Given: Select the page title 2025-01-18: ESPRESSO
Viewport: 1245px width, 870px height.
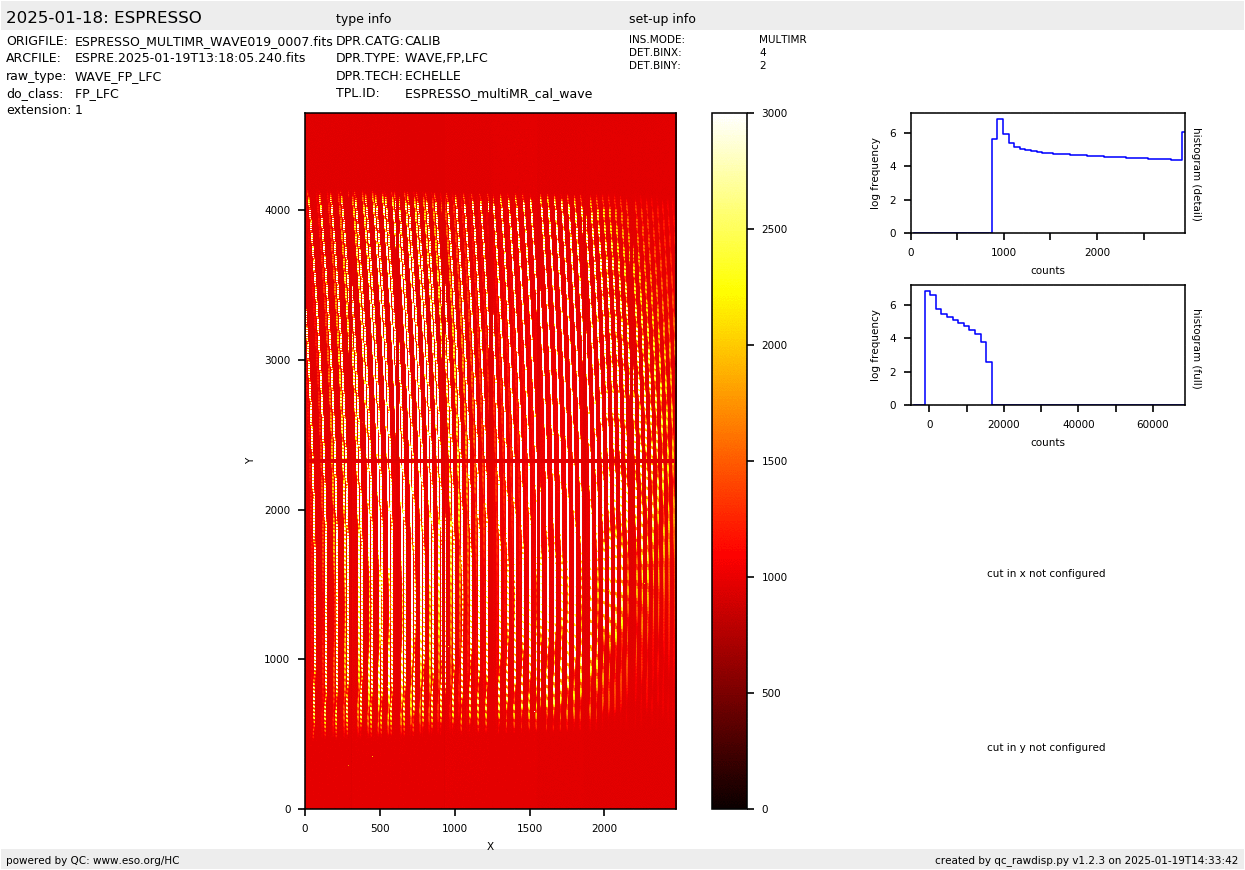Looking at the screenshot, I should (104, 18).
